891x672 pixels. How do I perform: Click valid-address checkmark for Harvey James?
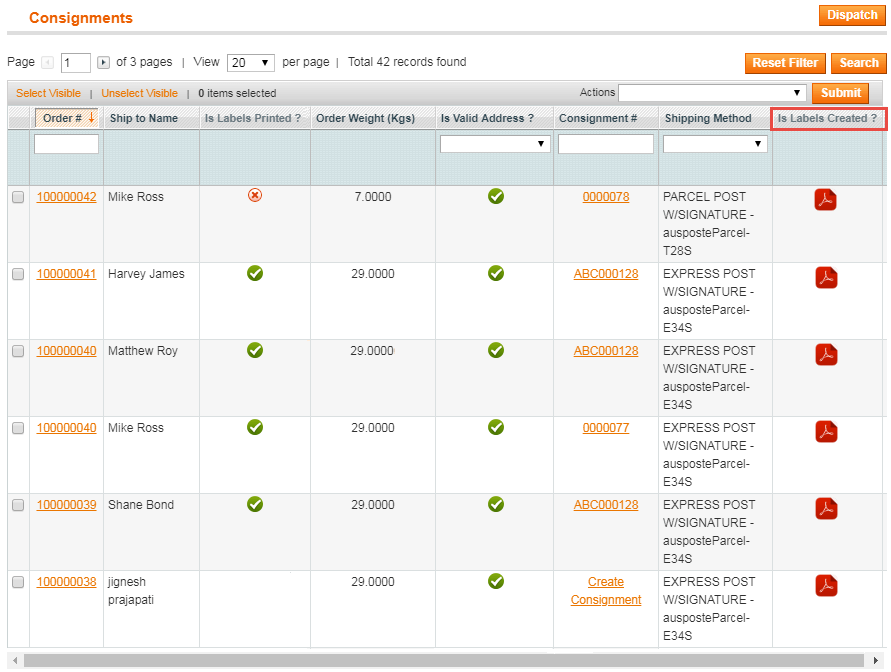click(x=496, y=273)
